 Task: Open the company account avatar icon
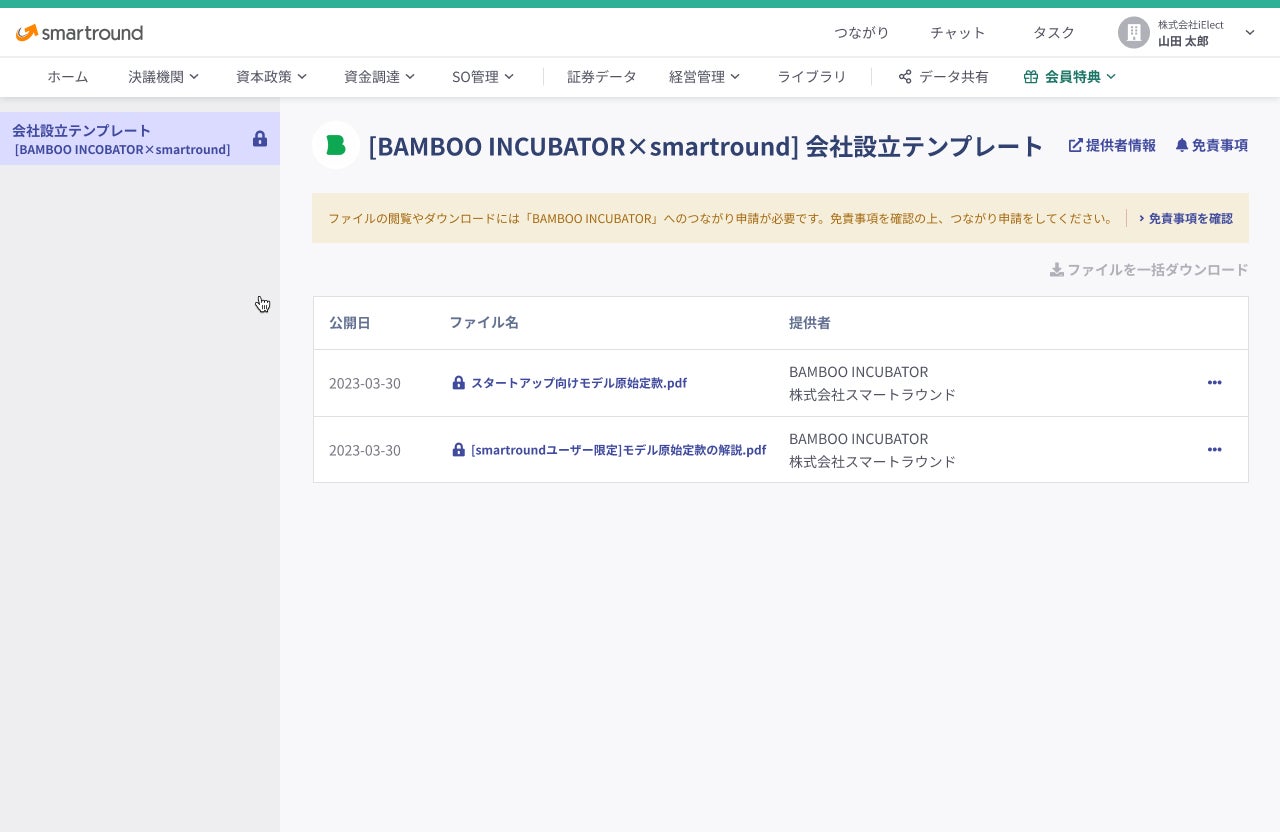tap(1134, 33)
